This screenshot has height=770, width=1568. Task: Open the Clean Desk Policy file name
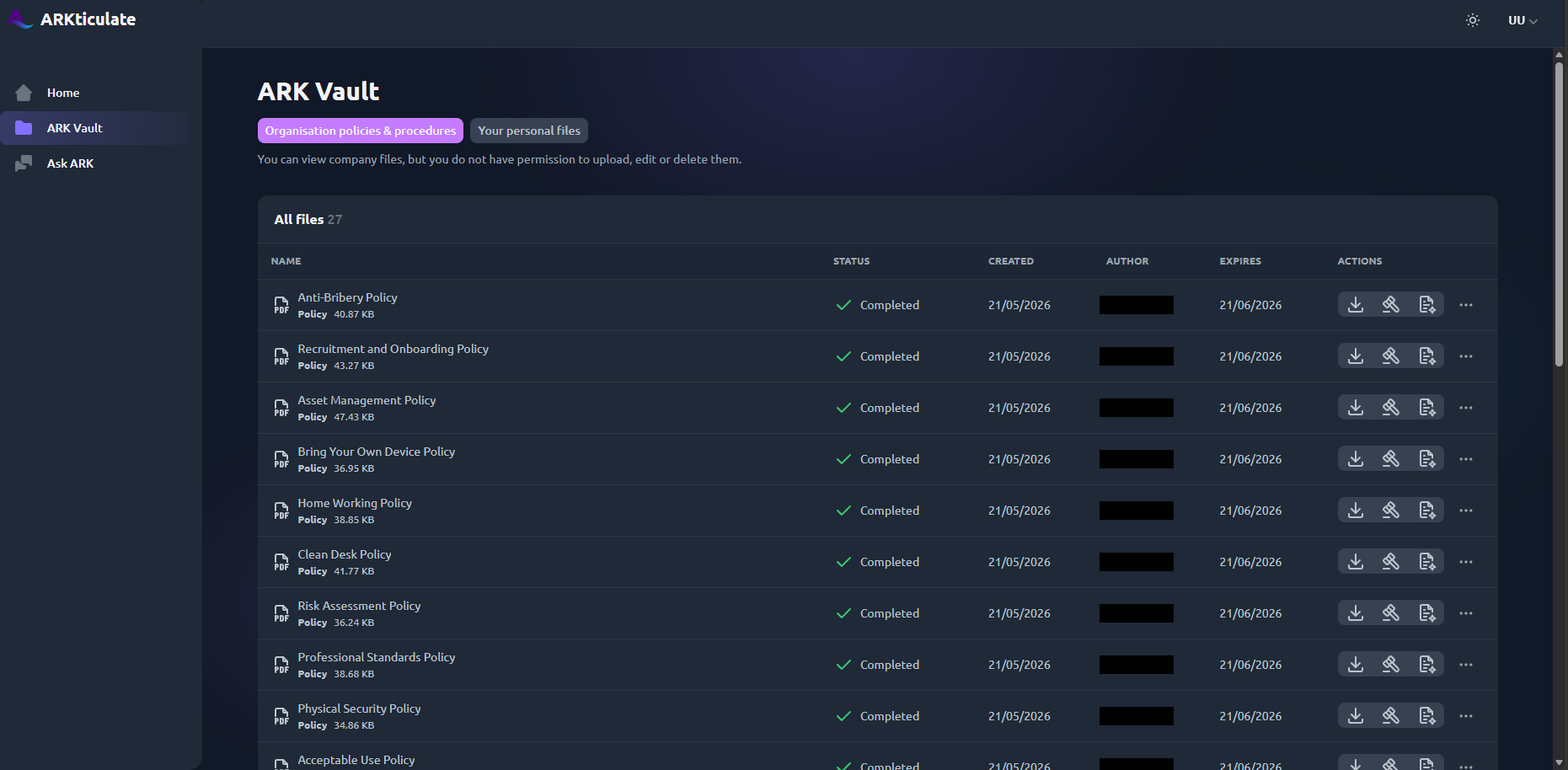[x=345, y=554]
